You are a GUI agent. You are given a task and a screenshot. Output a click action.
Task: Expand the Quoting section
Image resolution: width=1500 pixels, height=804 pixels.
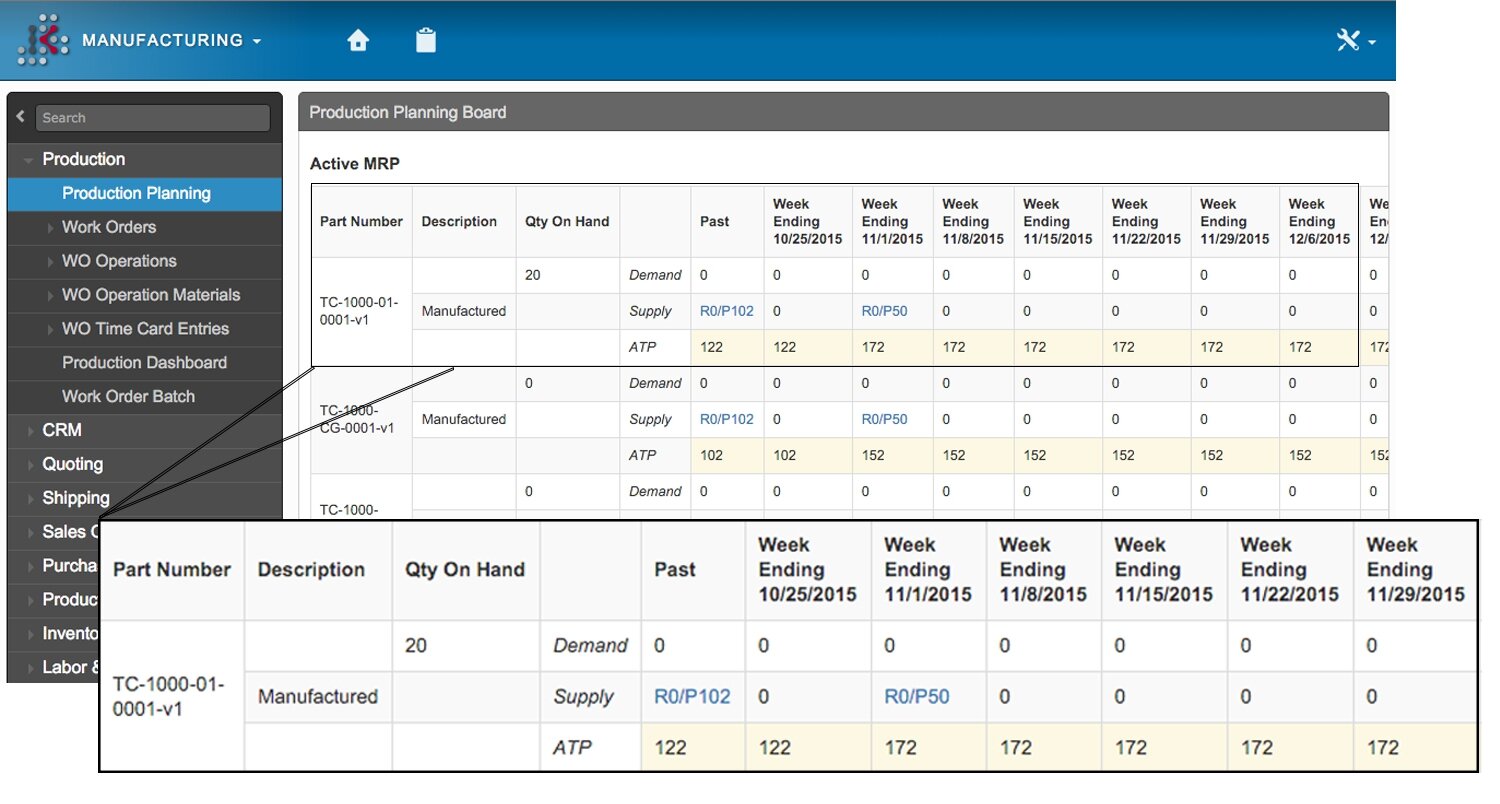pyautogui.click(x=72, y=464)
